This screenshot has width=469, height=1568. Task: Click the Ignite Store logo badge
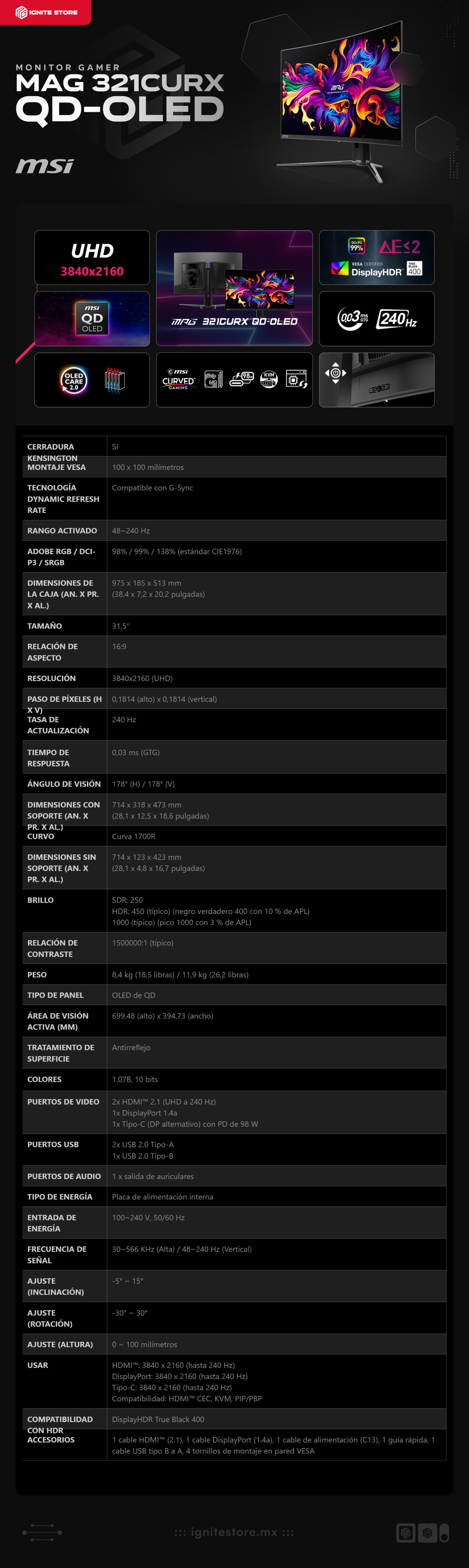46,12
